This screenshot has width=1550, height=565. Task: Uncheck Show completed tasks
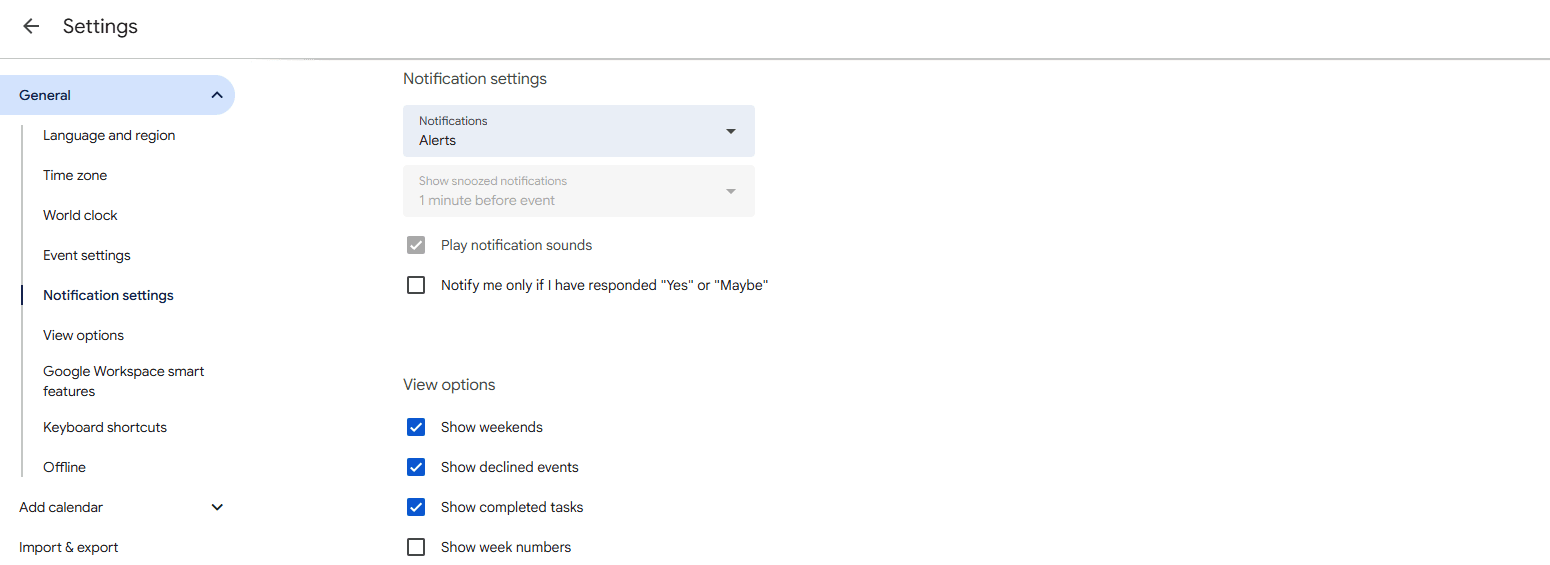click(x=416, y=507)
